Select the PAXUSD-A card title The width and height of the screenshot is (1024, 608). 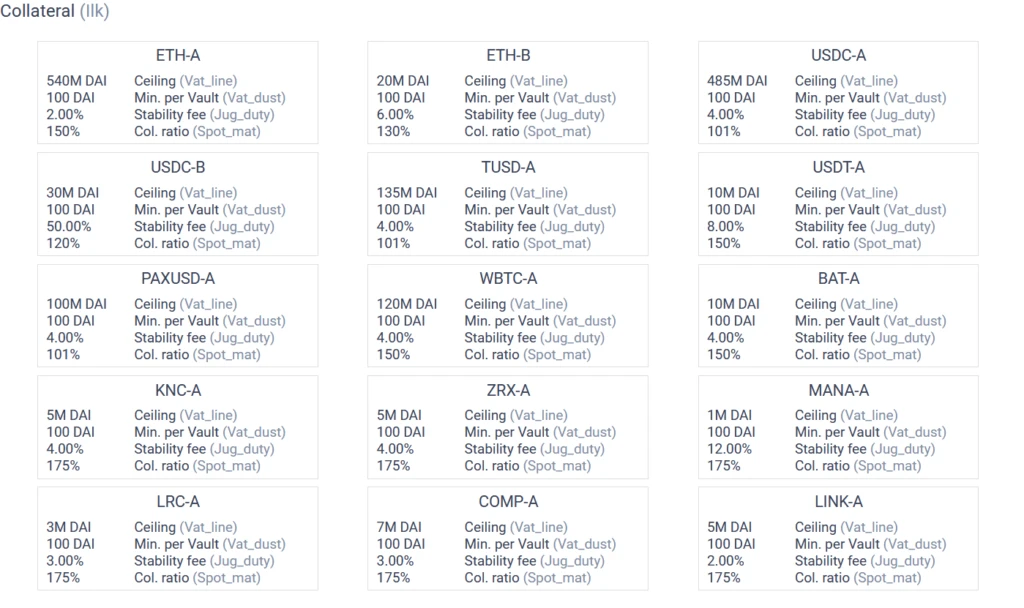(178, 278)
